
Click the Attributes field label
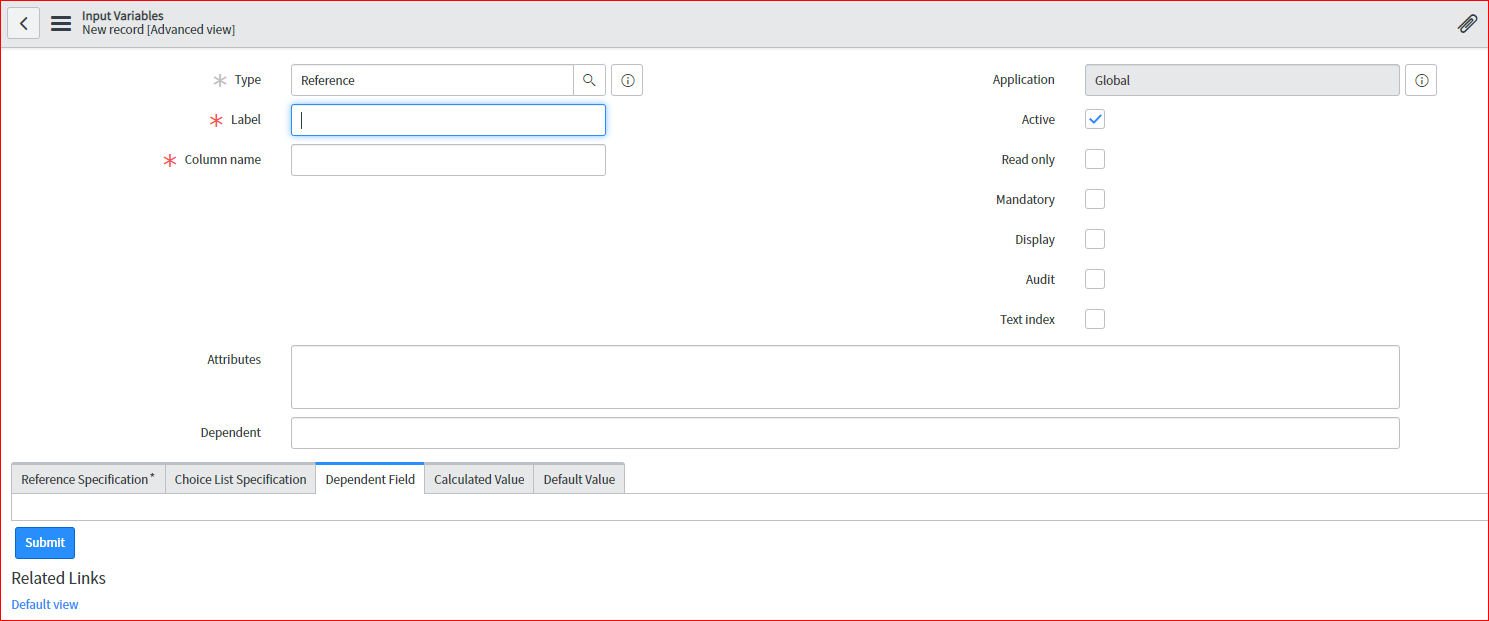[234, 359]
